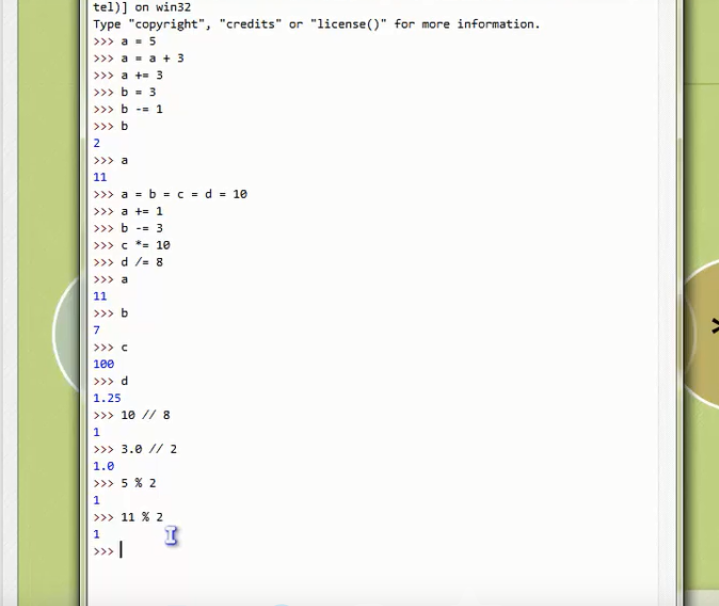Click the line "a = b = c = d = 10"
Image resolution: width=719 pixels, height=606 pixels.
[184, 194]
